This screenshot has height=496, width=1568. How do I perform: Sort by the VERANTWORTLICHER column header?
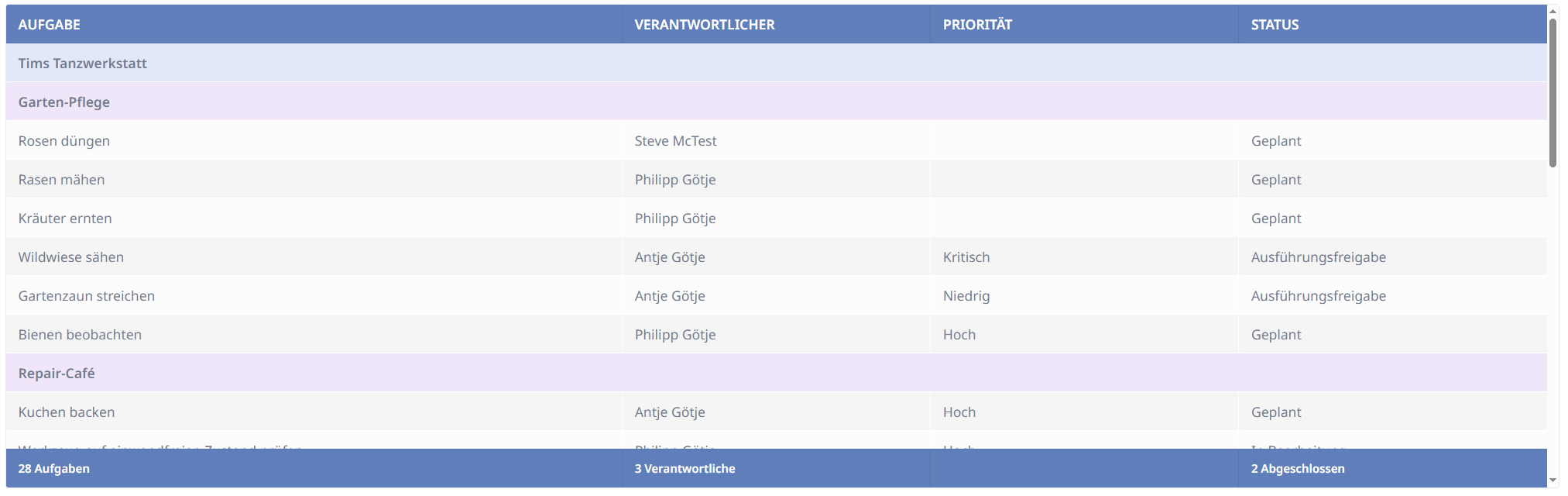coord(704,25)
